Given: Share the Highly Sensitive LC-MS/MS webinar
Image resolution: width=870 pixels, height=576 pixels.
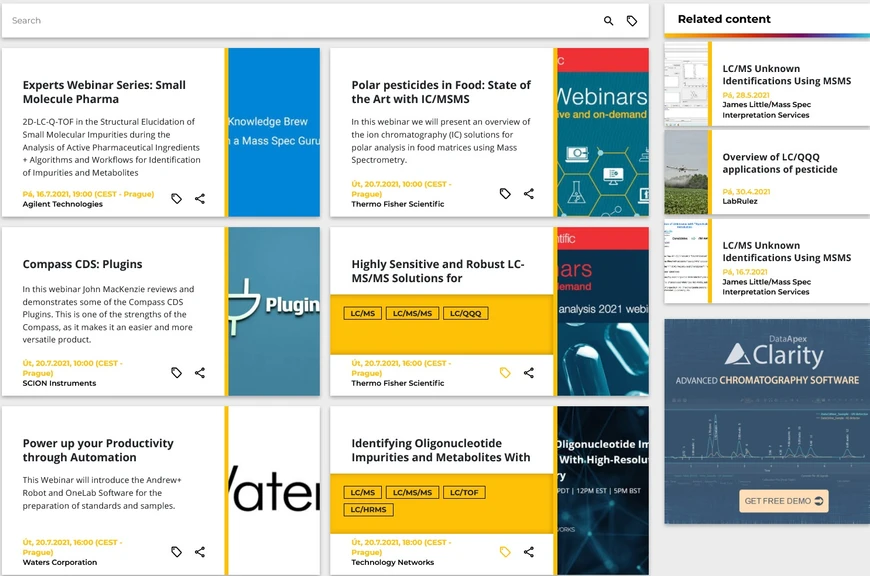Looking at the screenshot, I should pos(529,373).
